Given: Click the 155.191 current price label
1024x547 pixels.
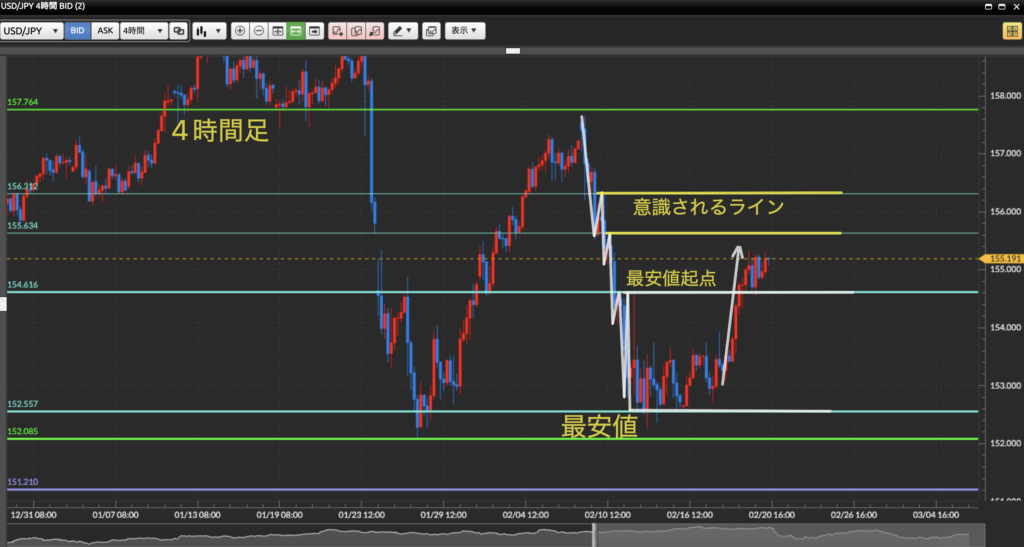Looking at the screenshot, I should point(1003,258).
